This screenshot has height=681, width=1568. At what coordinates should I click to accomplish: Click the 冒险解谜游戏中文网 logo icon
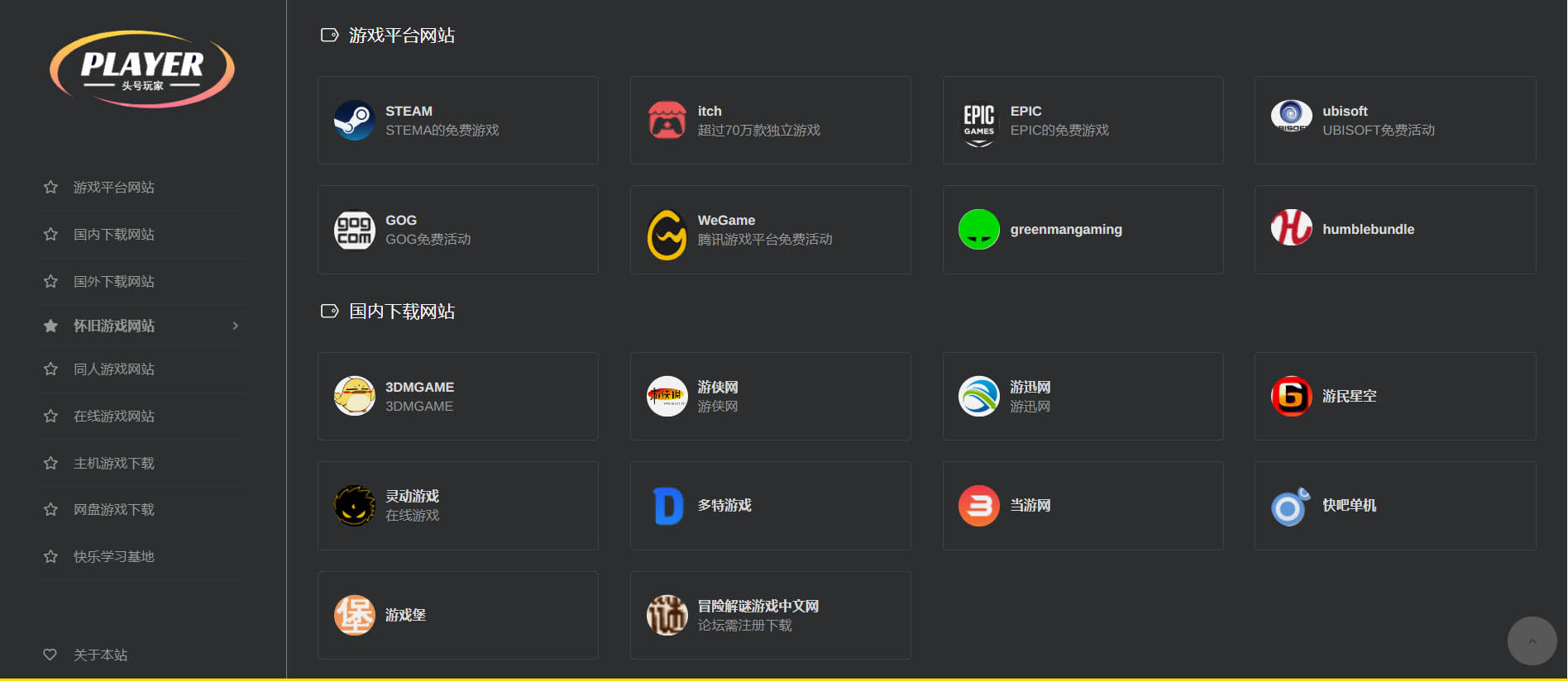coord(667,615)
